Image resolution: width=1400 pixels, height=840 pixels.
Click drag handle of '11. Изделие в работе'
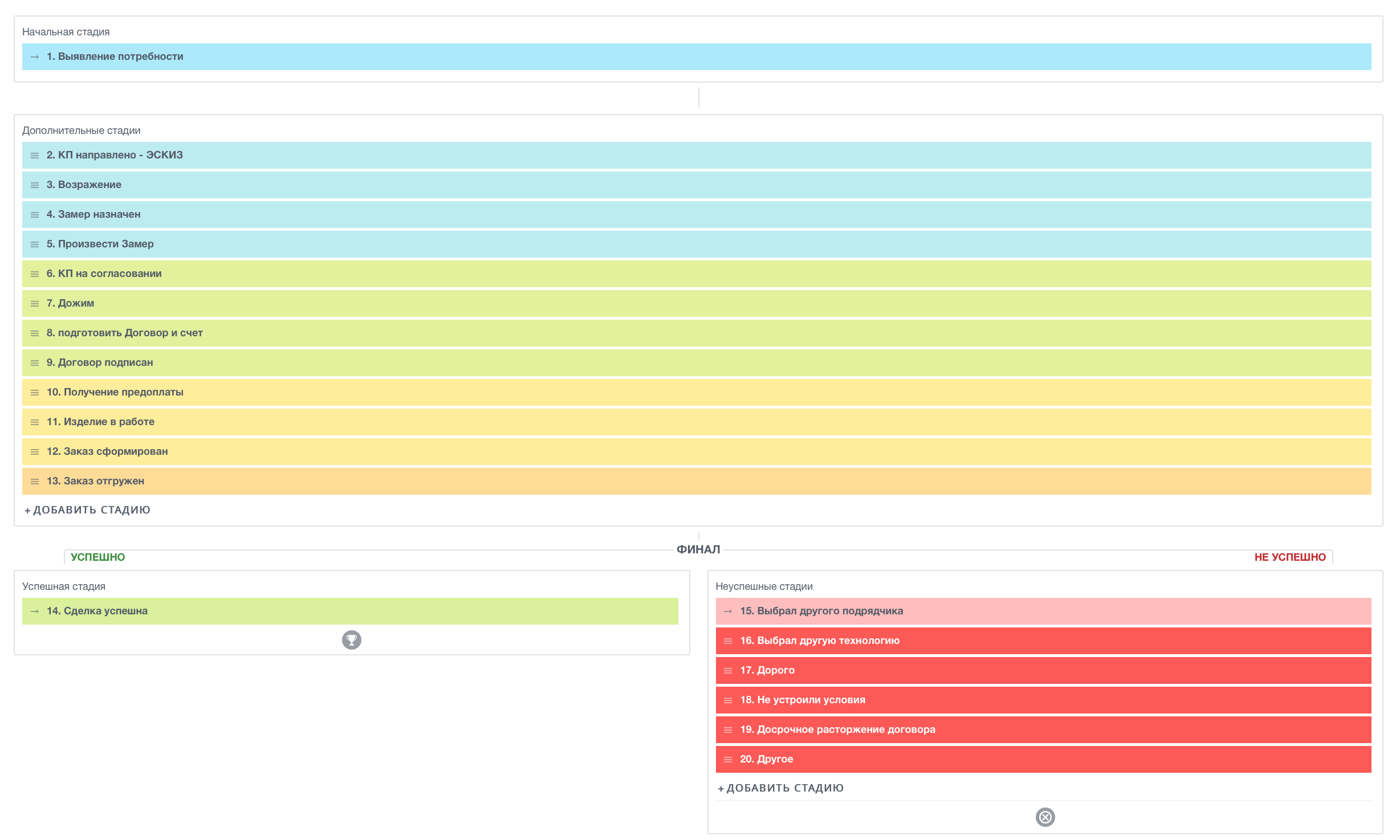pos(35,422)
